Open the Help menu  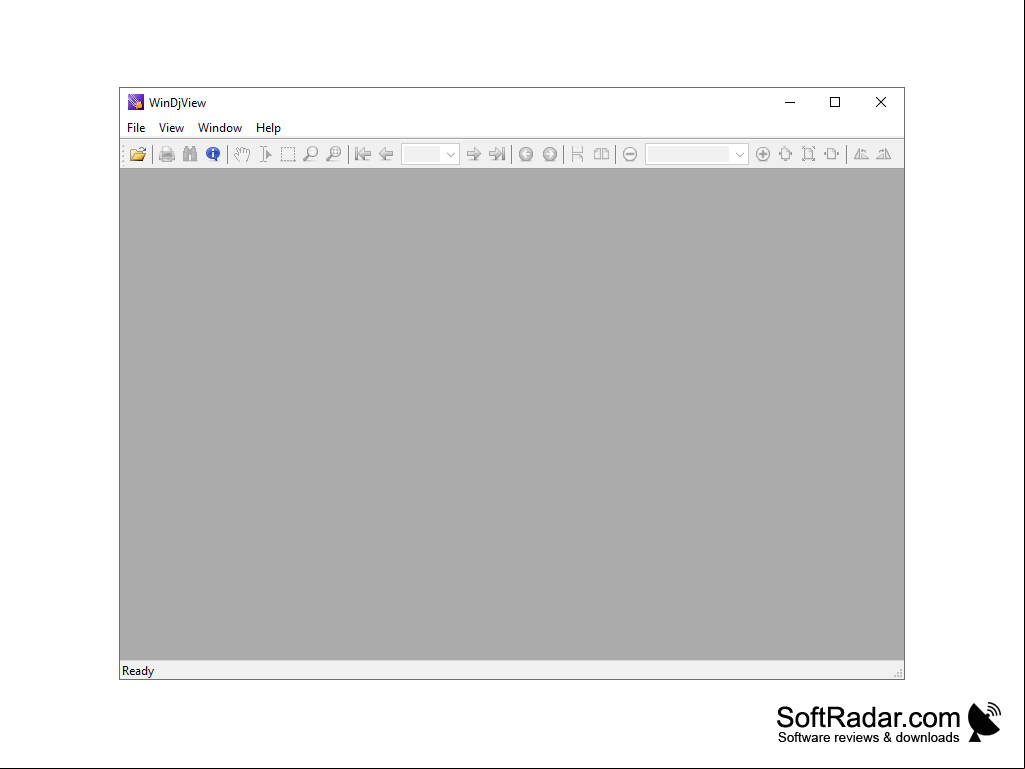pyautogui.click(x=268, y=128)
